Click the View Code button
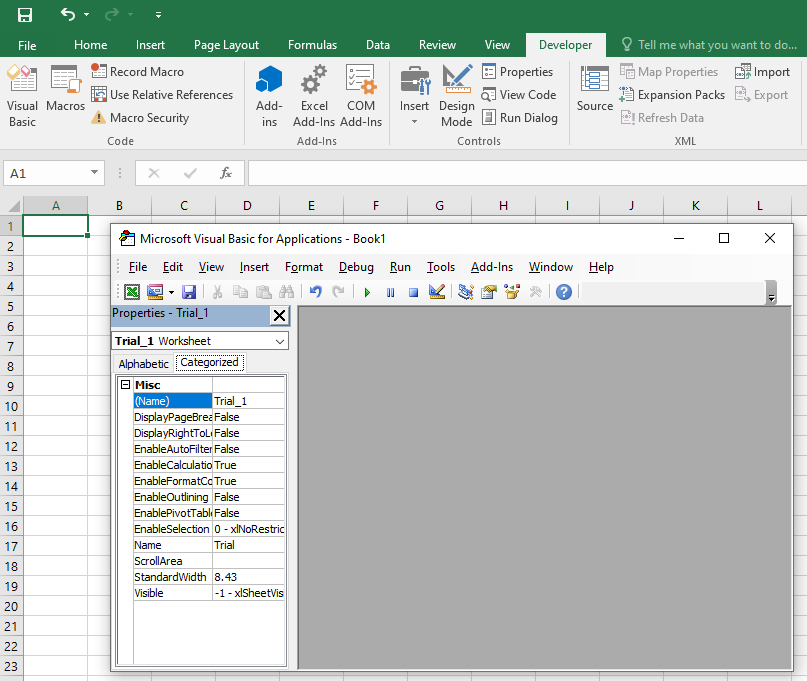The image size is (807, 681). click(x=527, y=95)
